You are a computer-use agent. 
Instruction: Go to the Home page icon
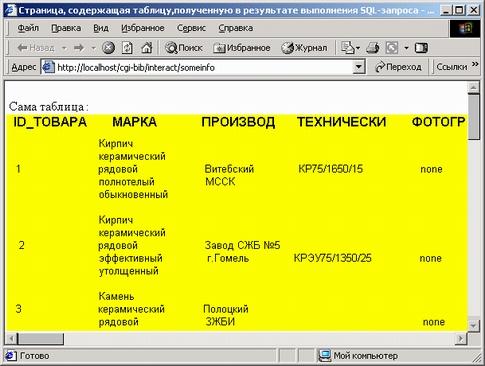coord(146,48)
